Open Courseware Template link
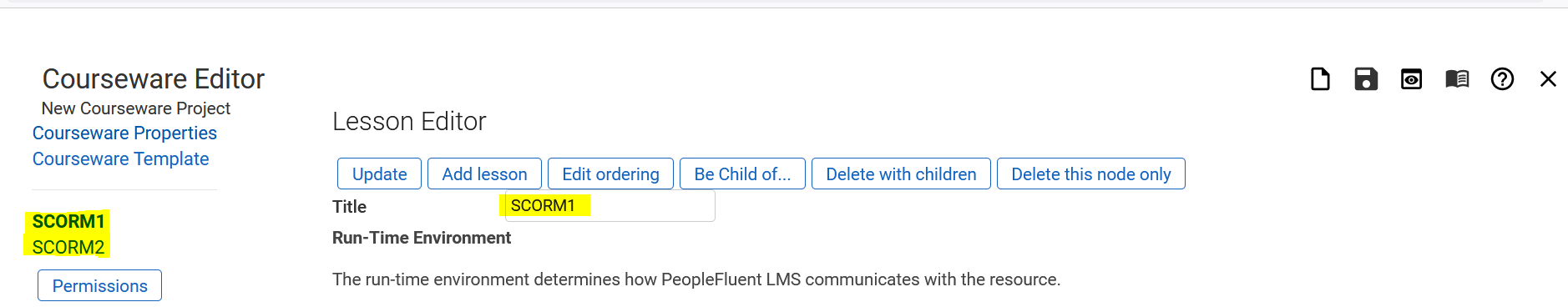Image resolution: width=1568 pixels, height=307 pixels. pyautogui.click(x=120, y=159)
